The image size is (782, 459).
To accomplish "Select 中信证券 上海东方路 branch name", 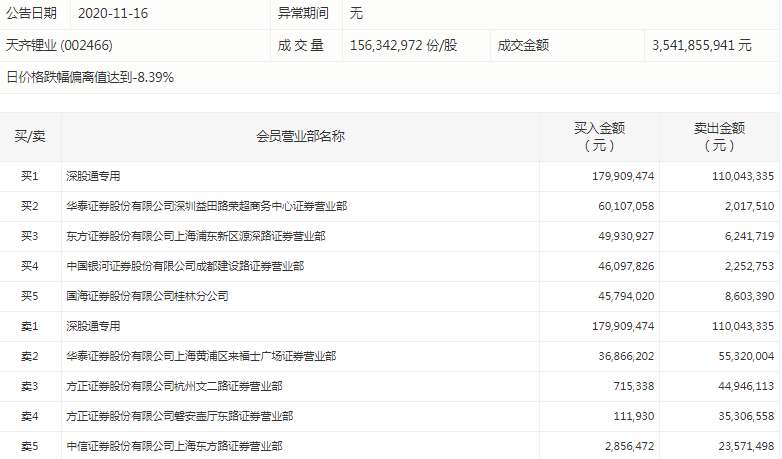I will pos(174,446).
